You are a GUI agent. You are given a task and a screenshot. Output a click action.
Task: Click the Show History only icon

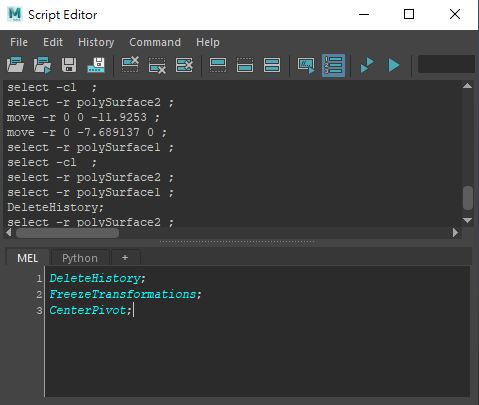(x=218, y=65)
